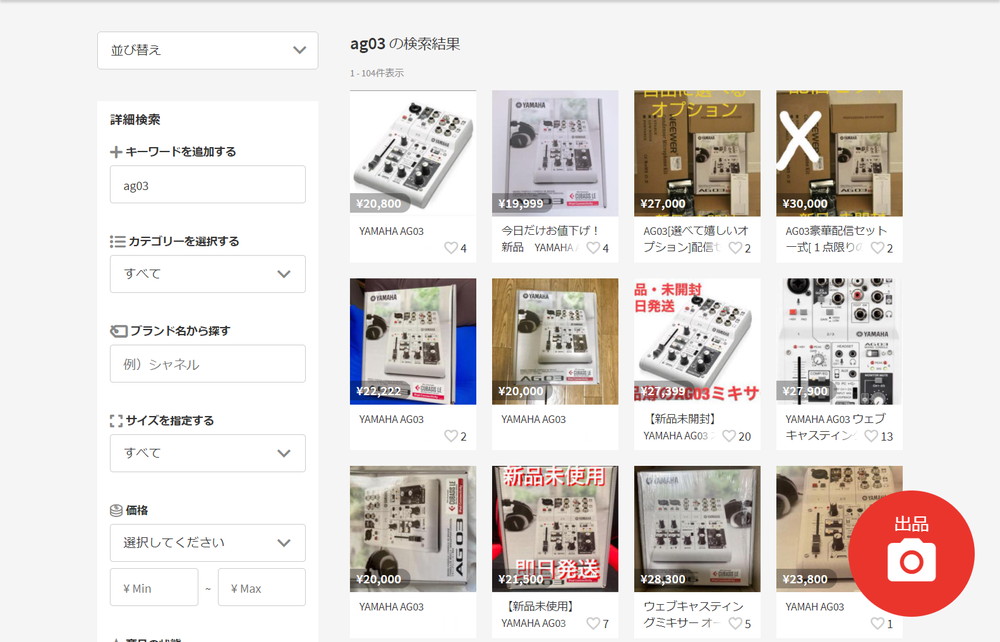The height and width of the screenshot is (642, 1000).
Task: Click the ¥ Min price field
Action: [154, 588]
